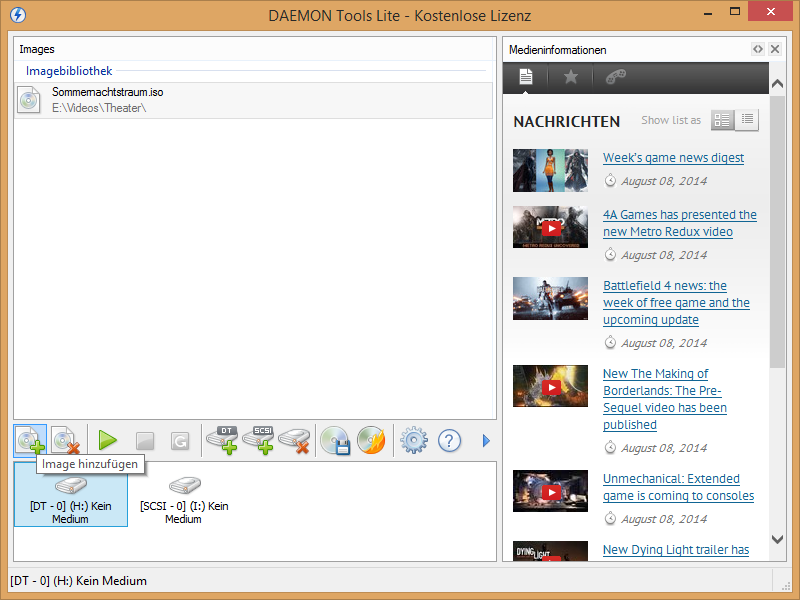Open the favorites star tab
800x600 pixels.
pyautogui.click(x=570, y=77)
